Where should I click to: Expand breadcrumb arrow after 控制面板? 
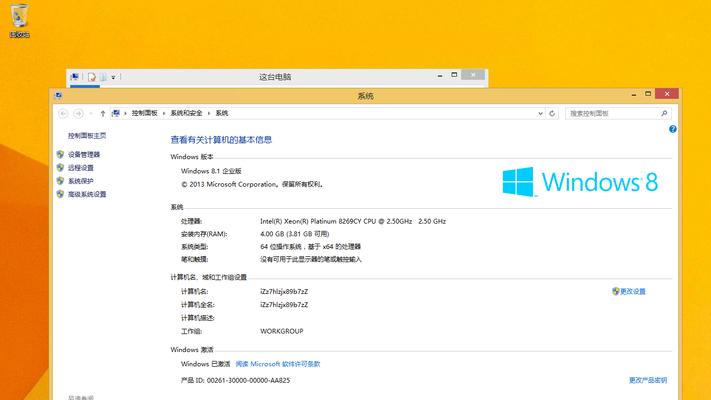pyautogui.click(x=164, y=113)
